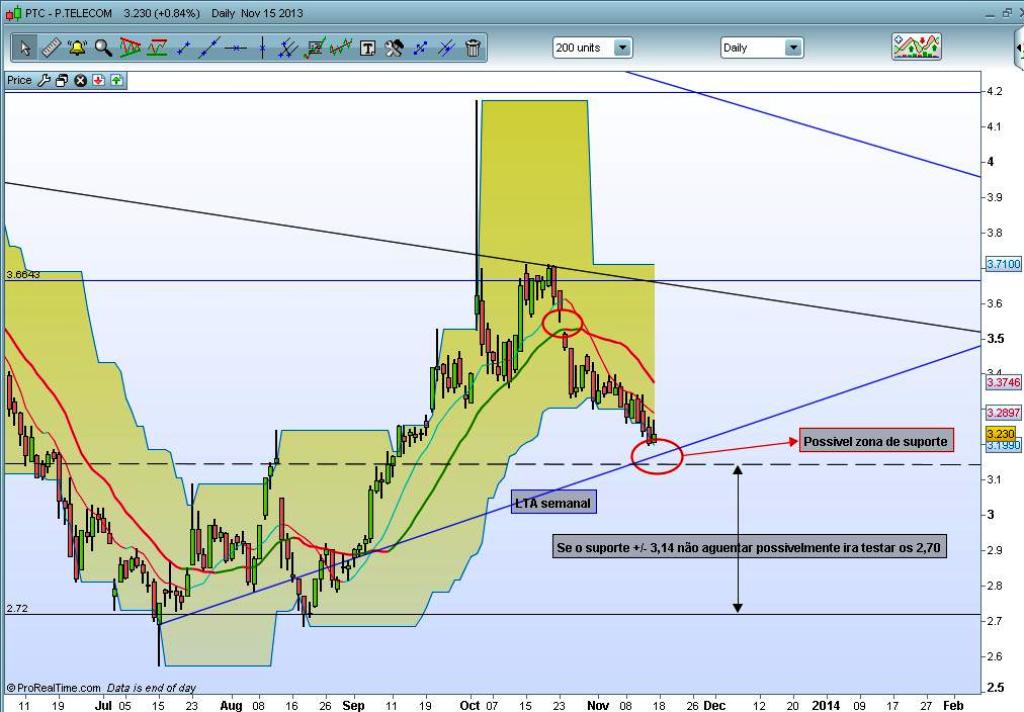Screen dimensions: 1024x712
Task: Select the arrow cursor tool
Action: pyautogui.click(x=25, y=48)
